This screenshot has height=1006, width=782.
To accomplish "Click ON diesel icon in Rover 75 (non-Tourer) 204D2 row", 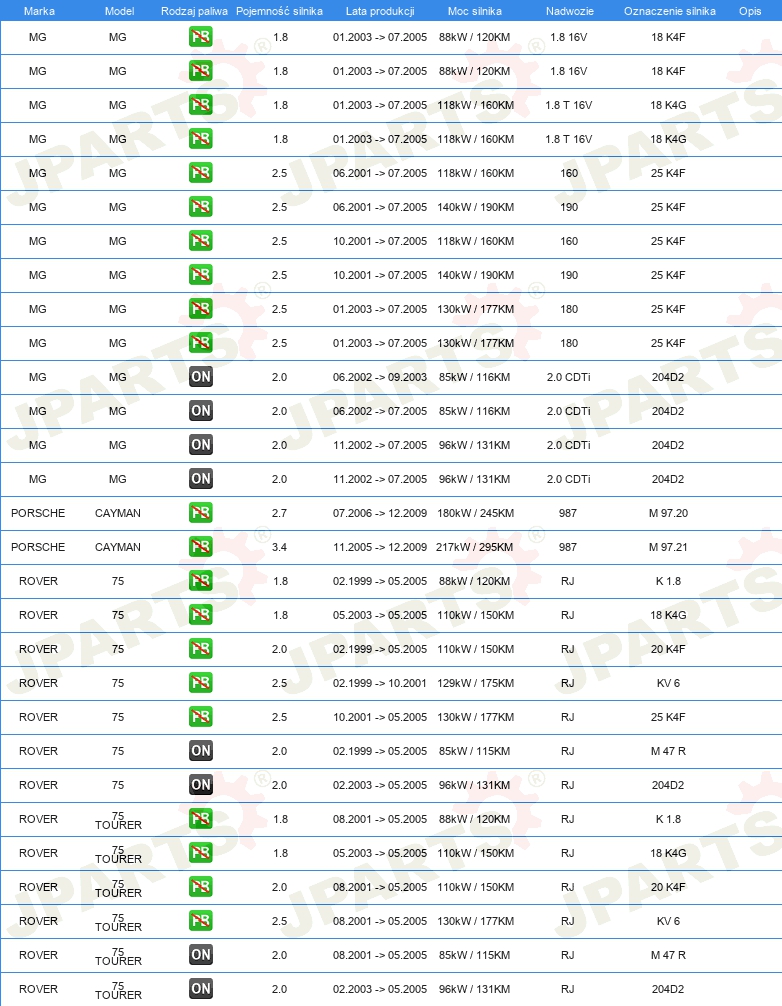I will tap(201, 785).
